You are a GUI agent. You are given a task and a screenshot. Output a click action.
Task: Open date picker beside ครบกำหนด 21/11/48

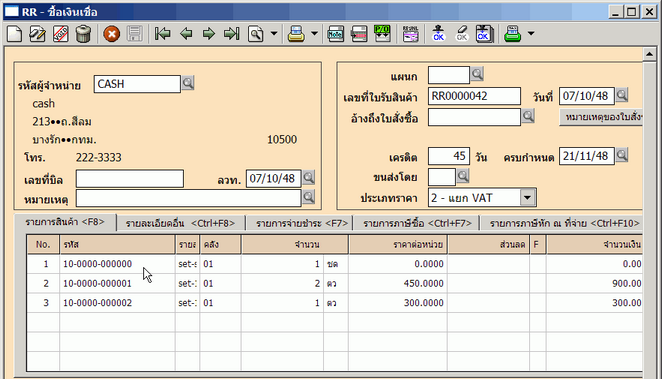coord(622,155)
